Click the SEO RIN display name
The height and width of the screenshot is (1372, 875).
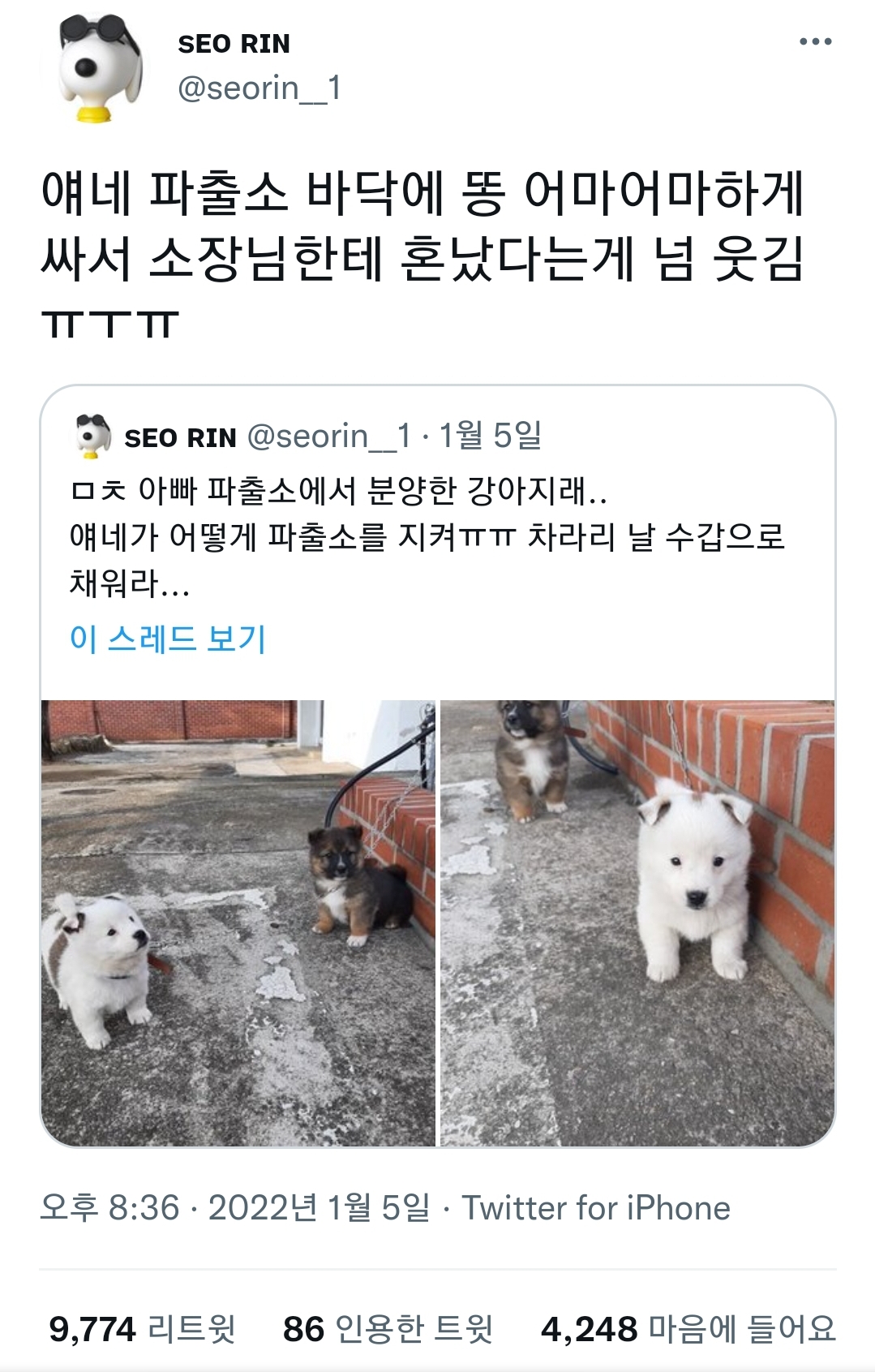234,44
